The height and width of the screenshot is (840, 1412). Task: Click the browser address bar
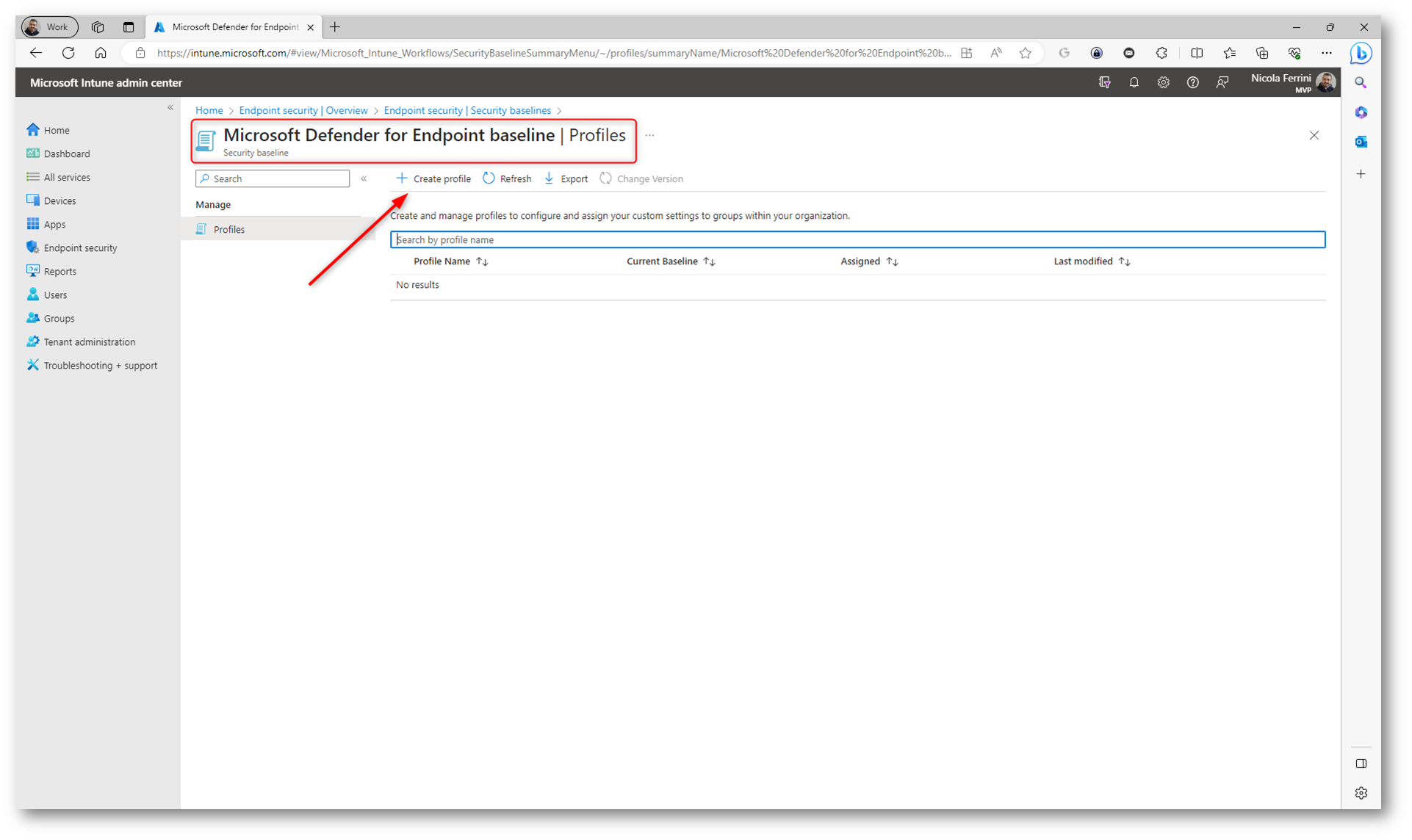(555, 53)
